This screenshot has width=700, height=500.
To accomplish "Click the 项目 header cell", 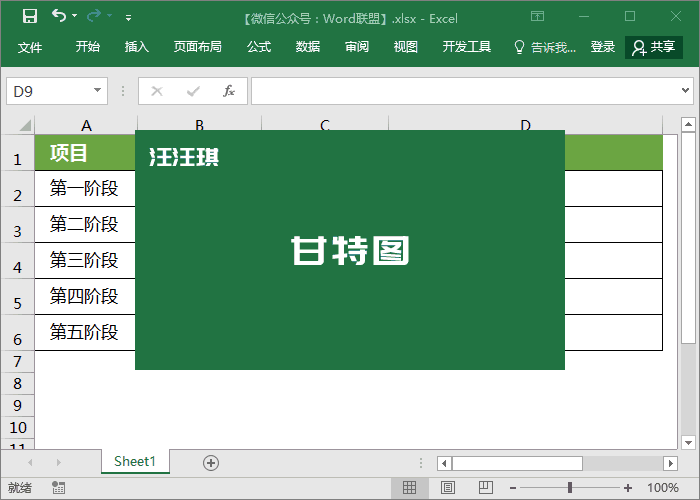I will tap(85, 153).
